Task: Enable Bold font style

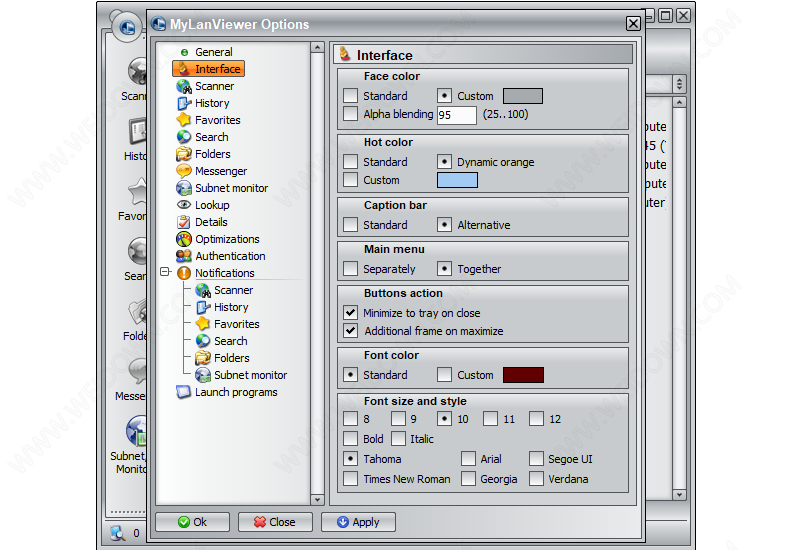Action: [x=350, y=439]
